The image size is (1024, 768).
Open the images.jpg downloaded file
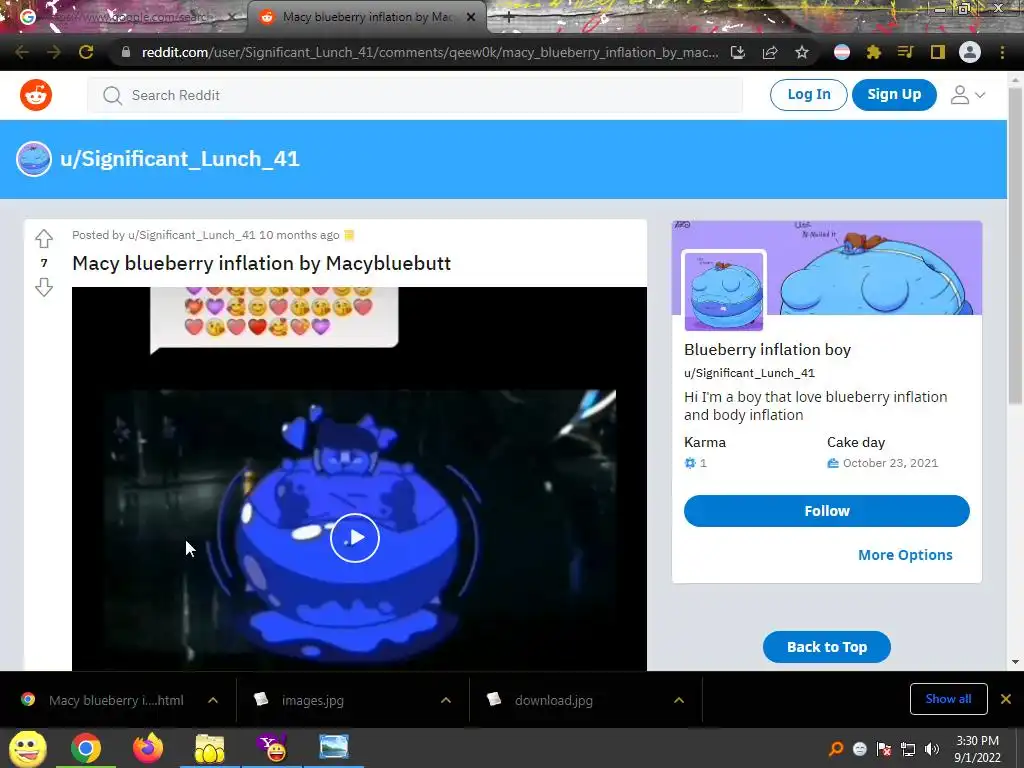pyautogui.click(x=312, y=700)
